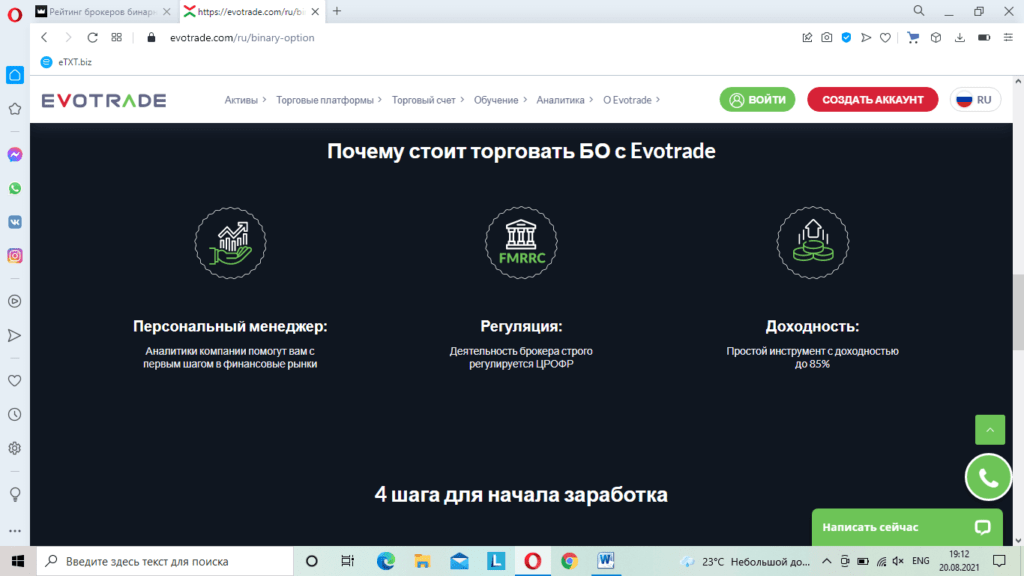Expand hidden icons chevron in system tray
Screen dimensions: 1024x576
[827, 561]
